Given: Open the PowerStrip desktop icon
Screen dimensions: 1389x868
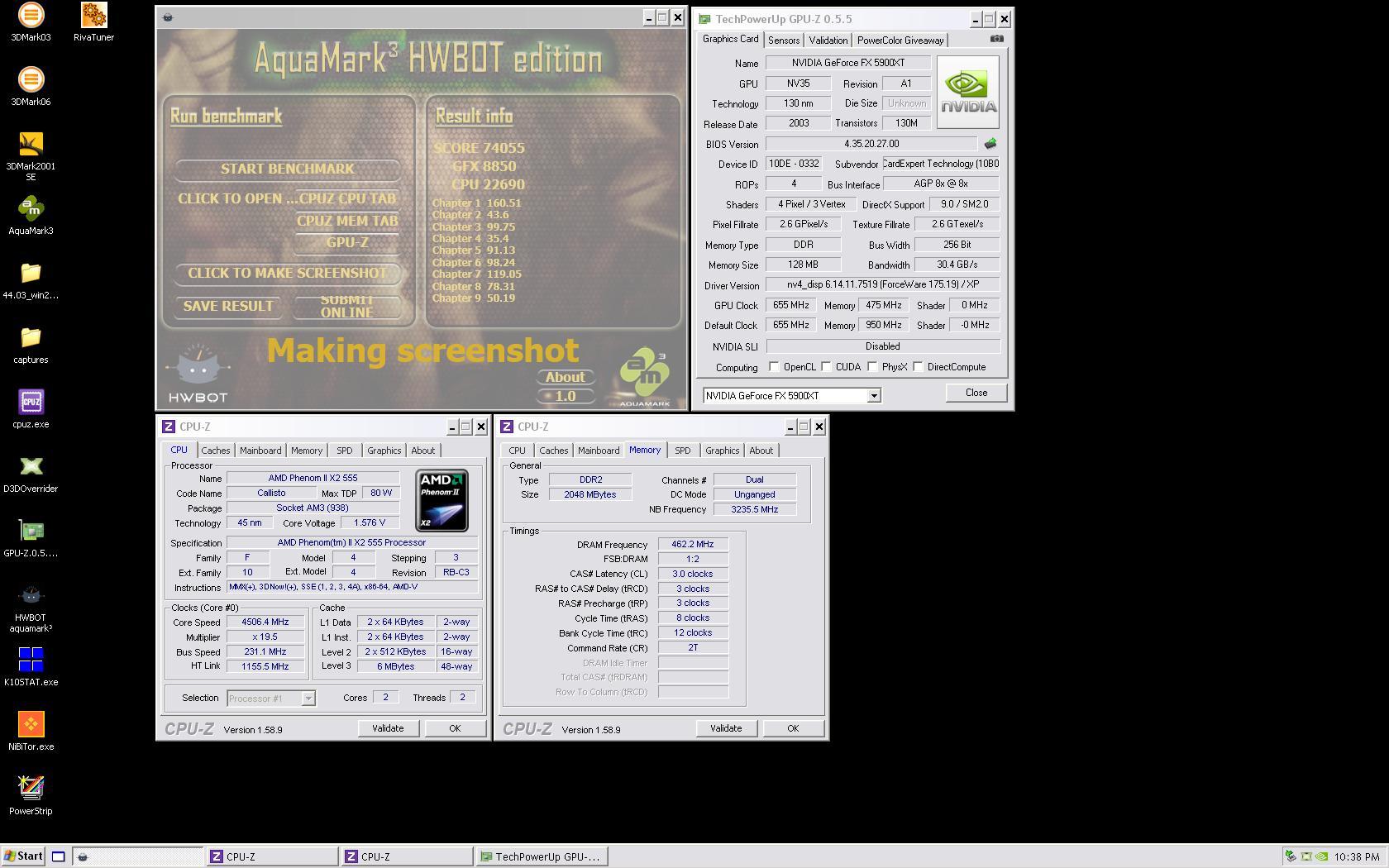Looking at the screenshot, I should (x=31, y=796).
